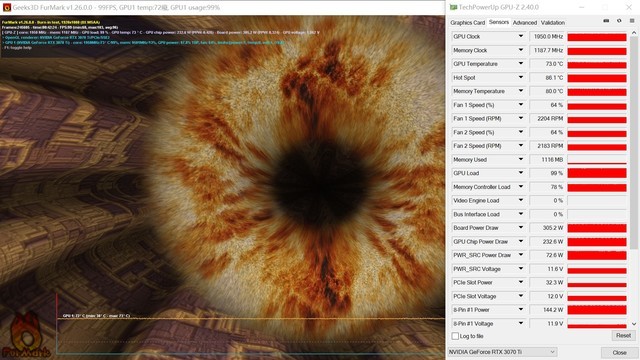The image size is (640, 360).
Task: Switch to the Graphics Card tab
Action: pyautogui.click(x=467, y=22)
